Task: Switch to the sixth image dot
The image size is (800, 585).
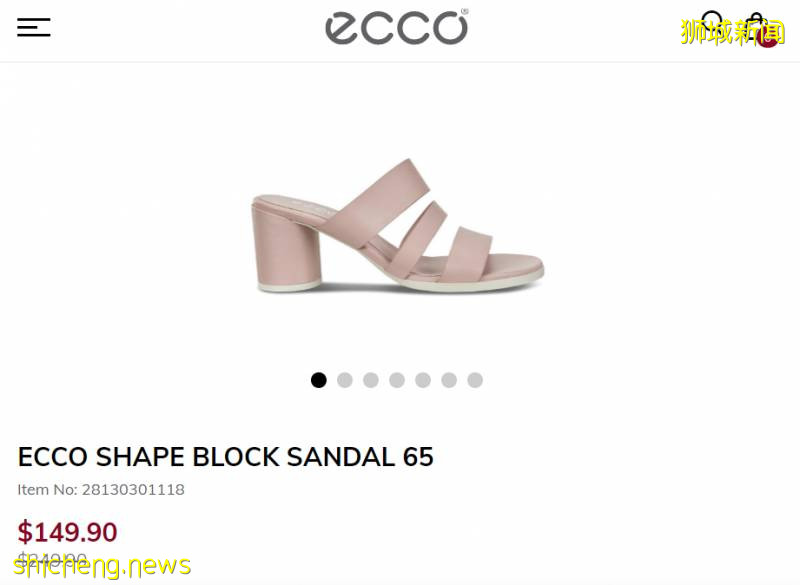Action: coord(449,380)
